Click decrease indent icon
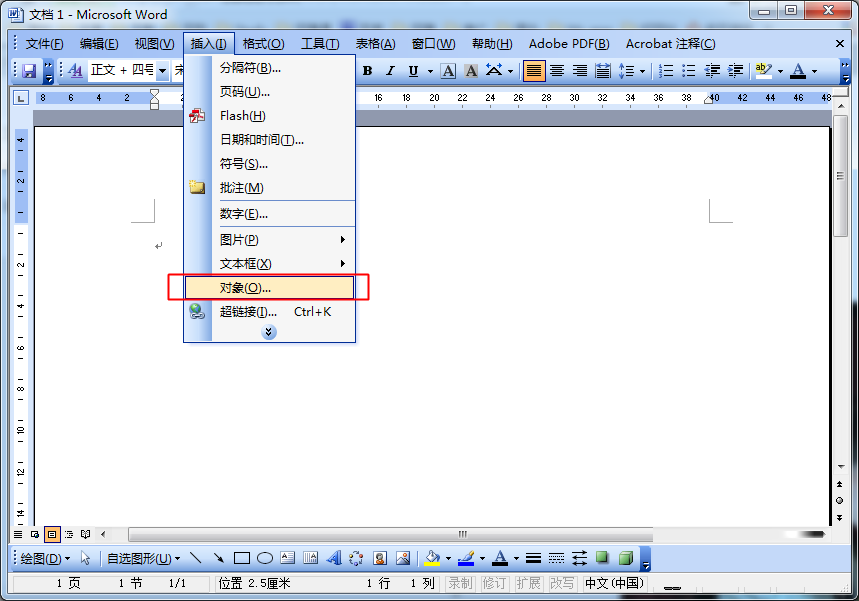This screenshot has height=601, width=859. (712, 71)
